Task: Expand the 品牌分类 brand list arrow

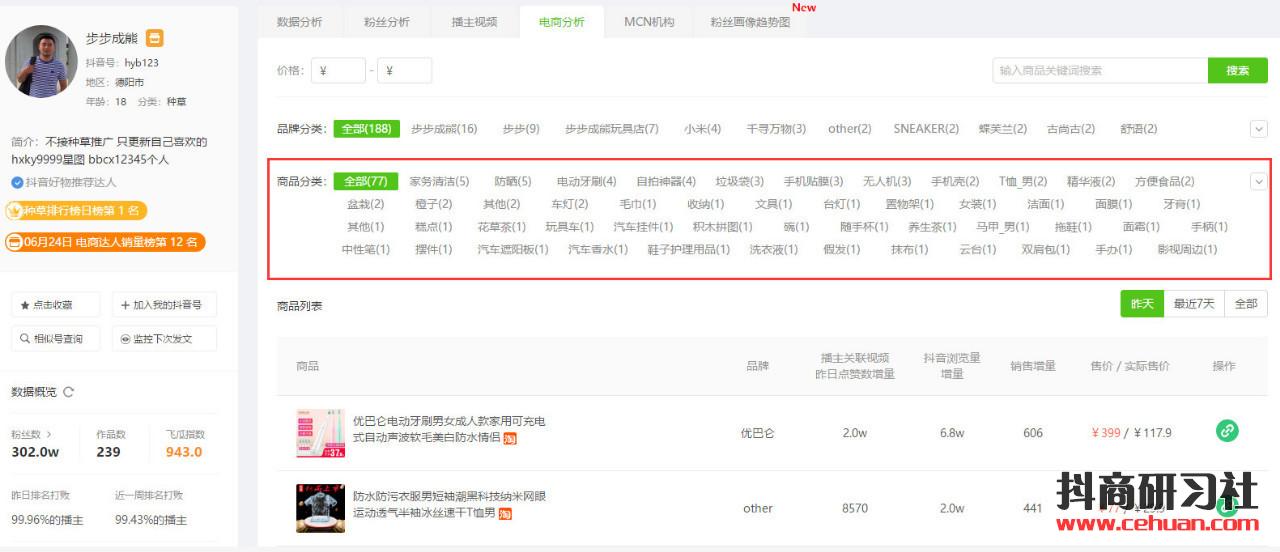Action: (x=1258, y=128)
